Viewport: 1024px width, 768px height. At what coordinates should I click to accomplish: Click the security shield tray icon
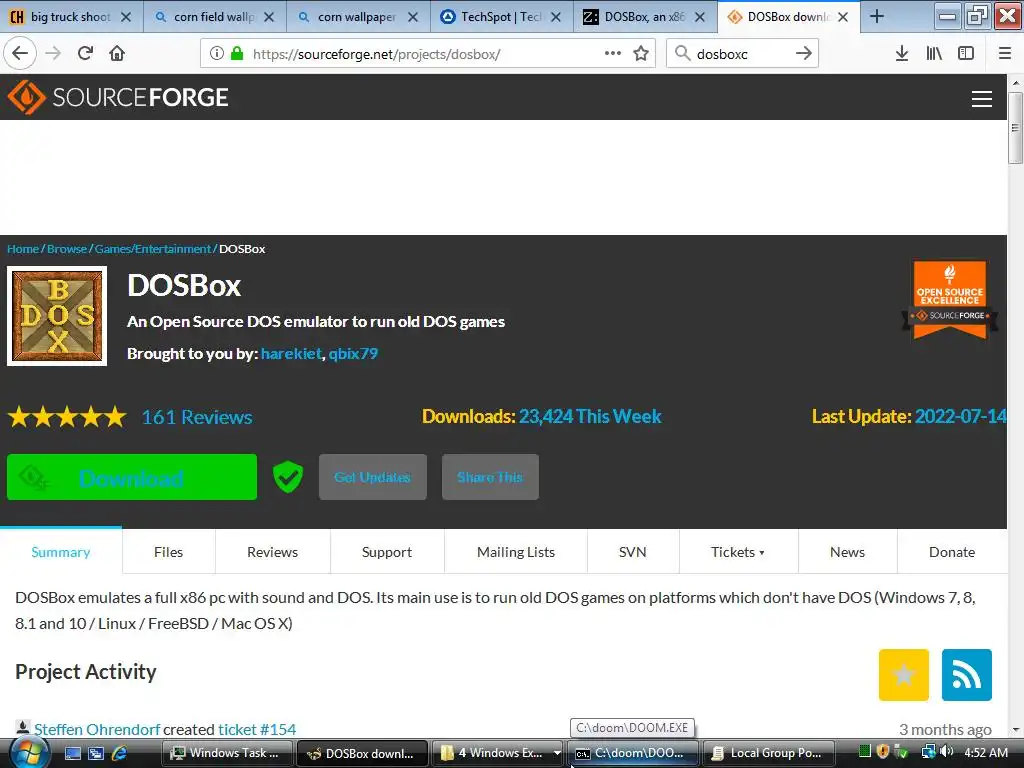883,752
